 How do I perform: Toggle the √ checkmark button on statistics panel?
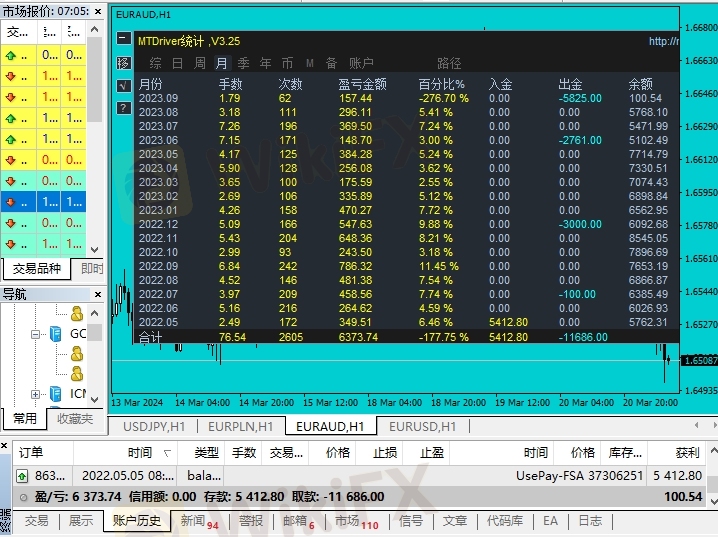[x=124, y=85]
